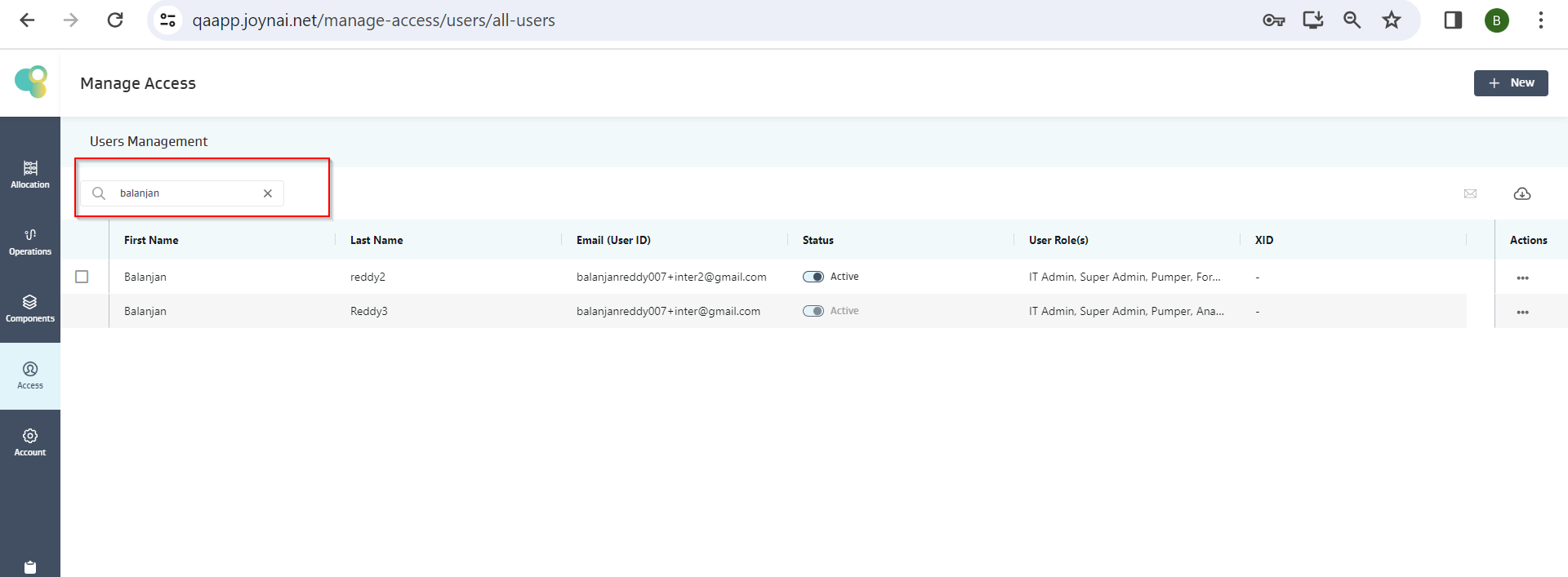This screenshot has width=1568, height=577.
Task: Toggle Active status for Balanjan Reddy3
Action: 813,311
